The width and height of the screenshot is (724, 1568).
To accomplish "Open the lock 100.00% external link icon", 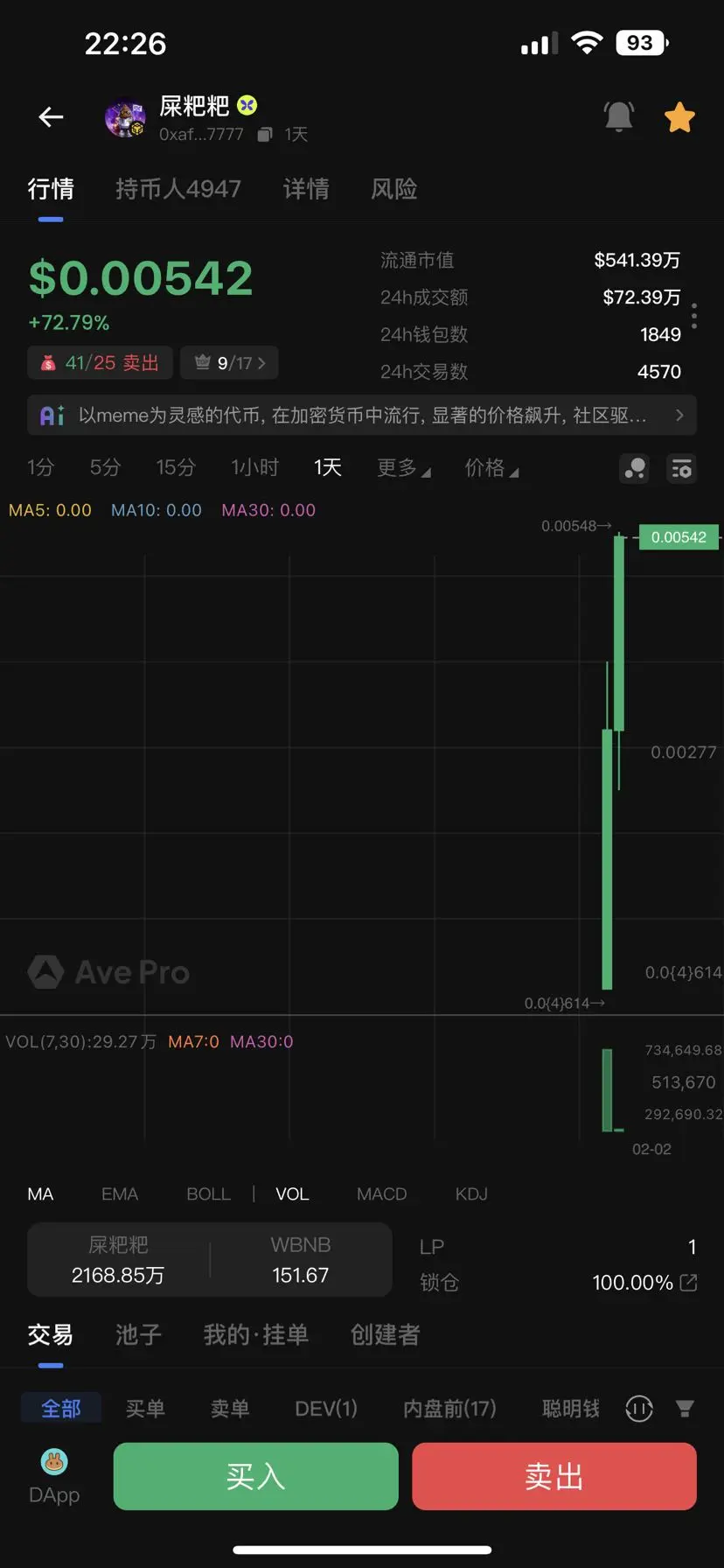I will tap(689, 1283).
